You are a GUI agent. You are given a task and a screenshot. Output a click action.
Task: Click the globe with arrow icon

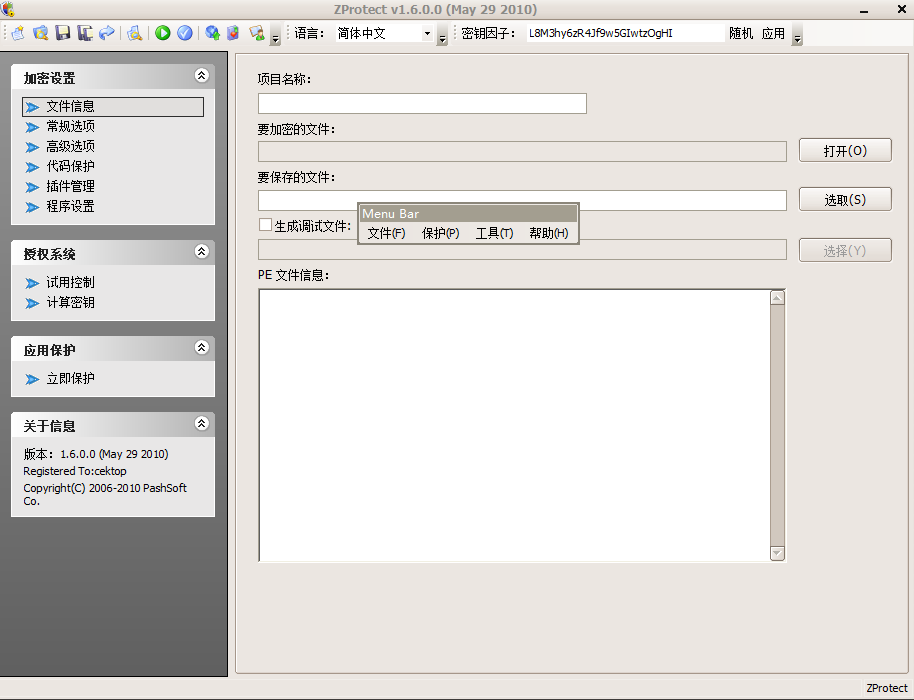point(212,33)
